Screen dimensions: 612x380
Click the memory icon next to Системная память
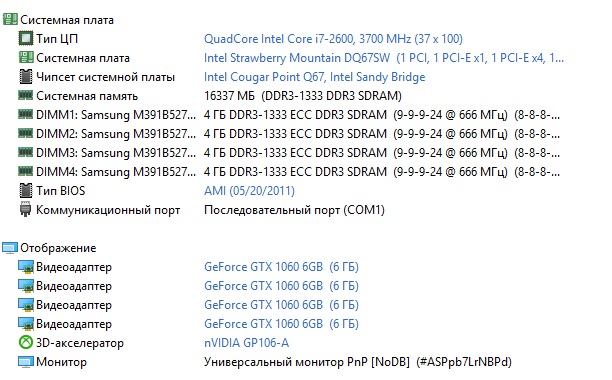(25, 95)
